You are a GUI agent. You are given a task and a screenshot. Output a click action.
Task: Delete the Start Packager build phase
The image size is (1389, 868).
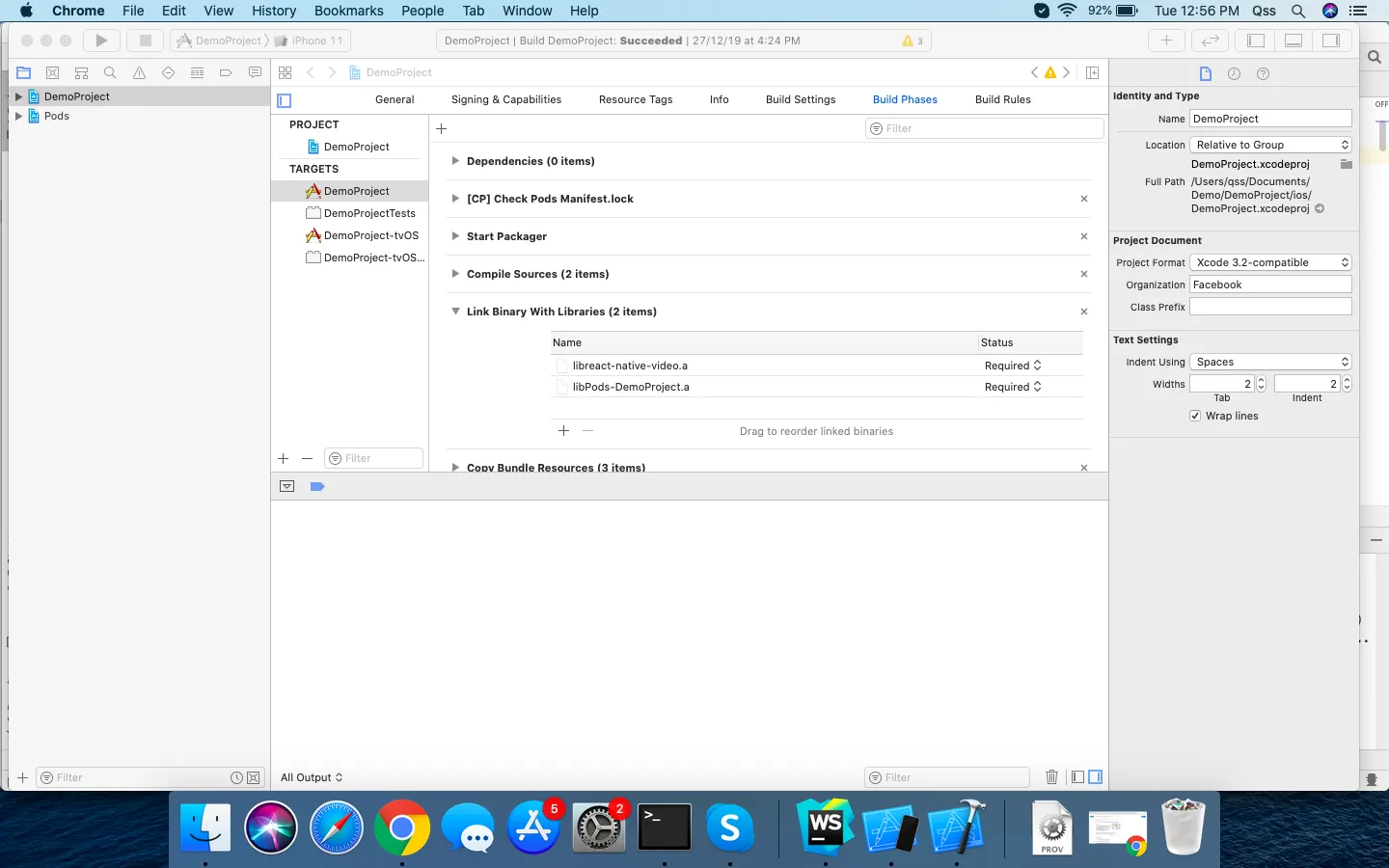tap(1084, 236)
